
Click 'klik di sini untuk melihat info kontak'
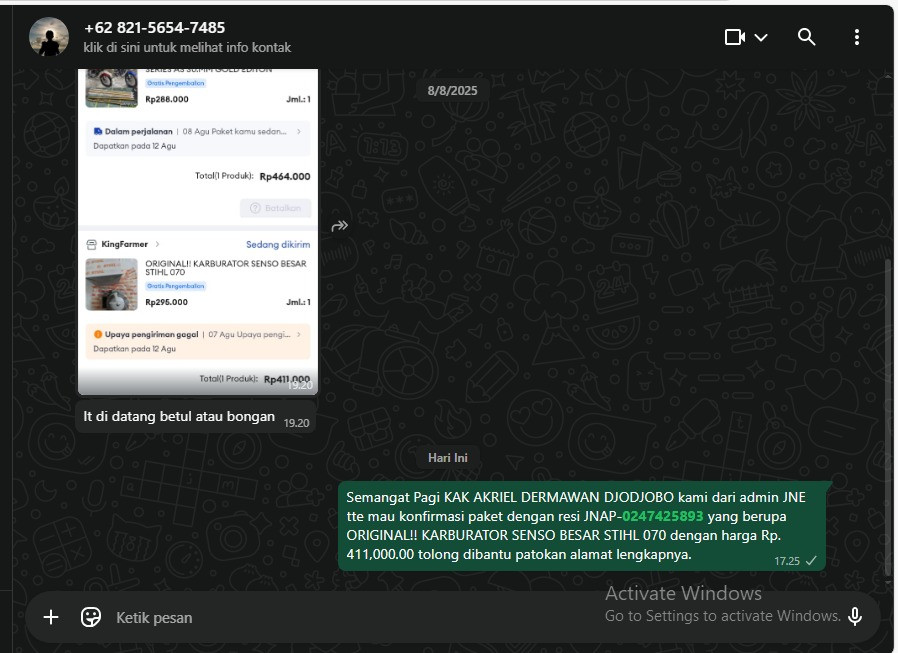(187, 48)
